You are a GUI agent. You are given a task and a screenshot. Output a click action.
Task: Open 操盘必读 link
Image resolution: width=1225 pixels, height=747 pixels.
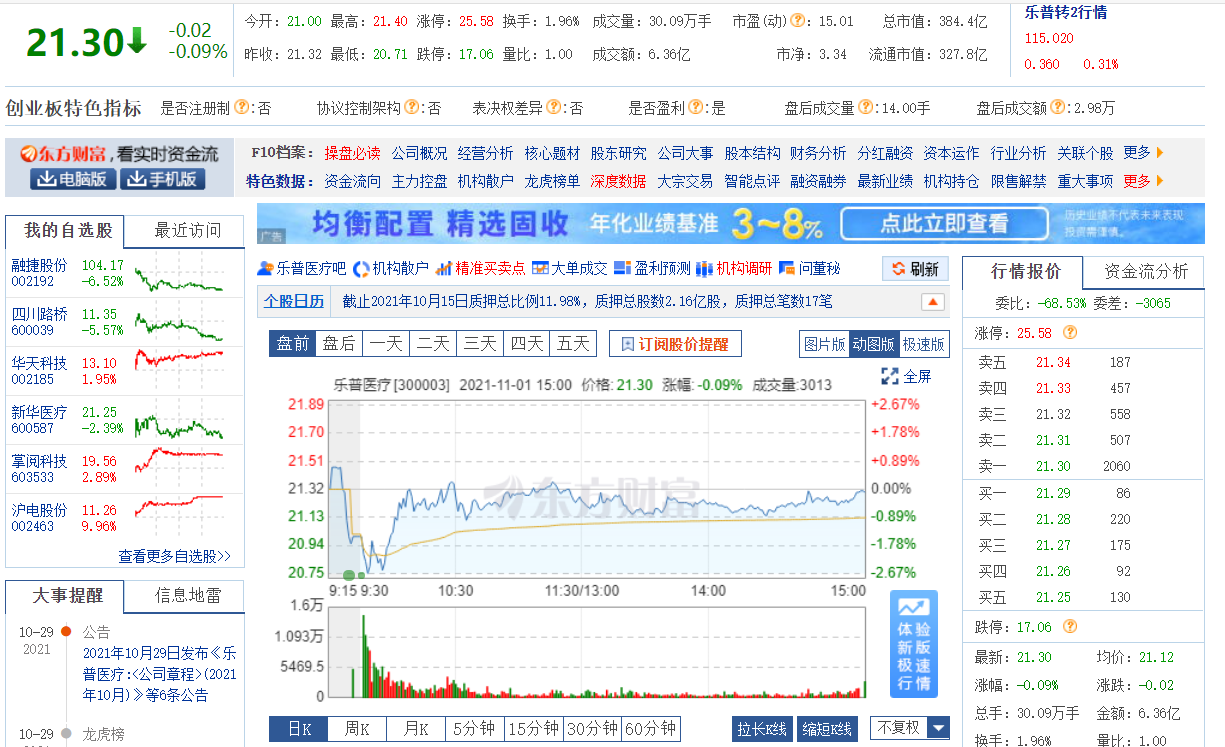coord(352,153)
